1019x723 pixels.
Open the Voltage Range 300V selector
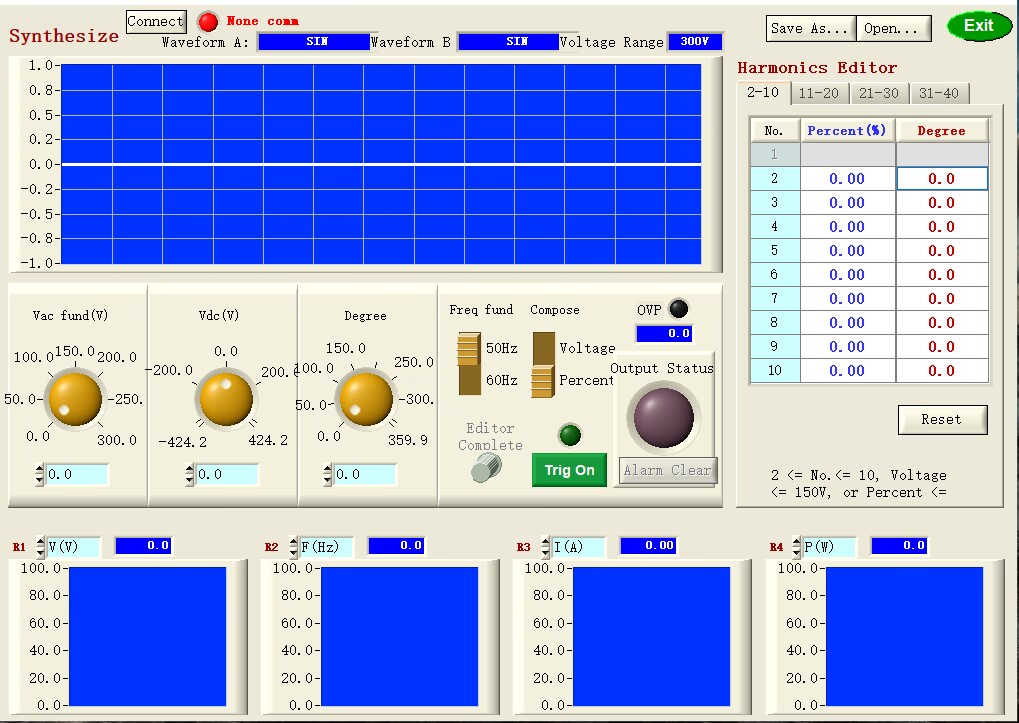pos(695,42)
